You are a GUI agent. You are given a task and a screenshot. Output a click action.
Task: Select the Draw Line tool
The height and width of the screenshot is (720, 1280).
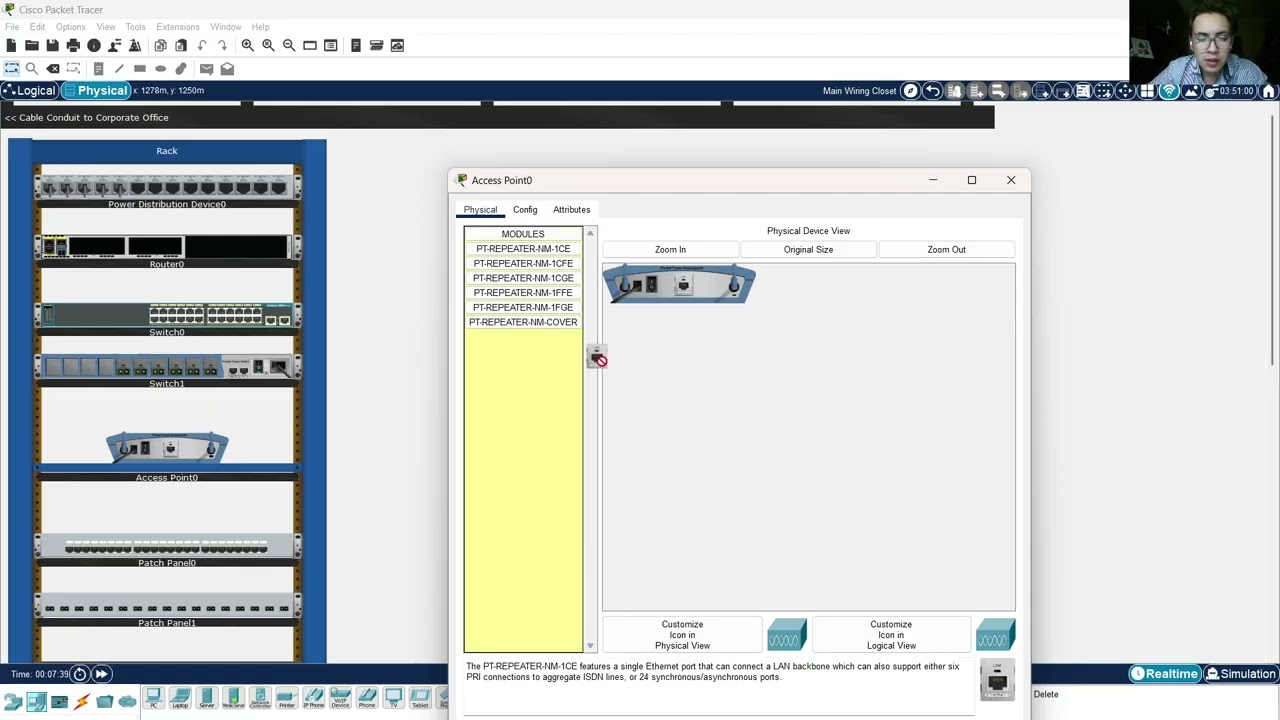tap(119, 69)
